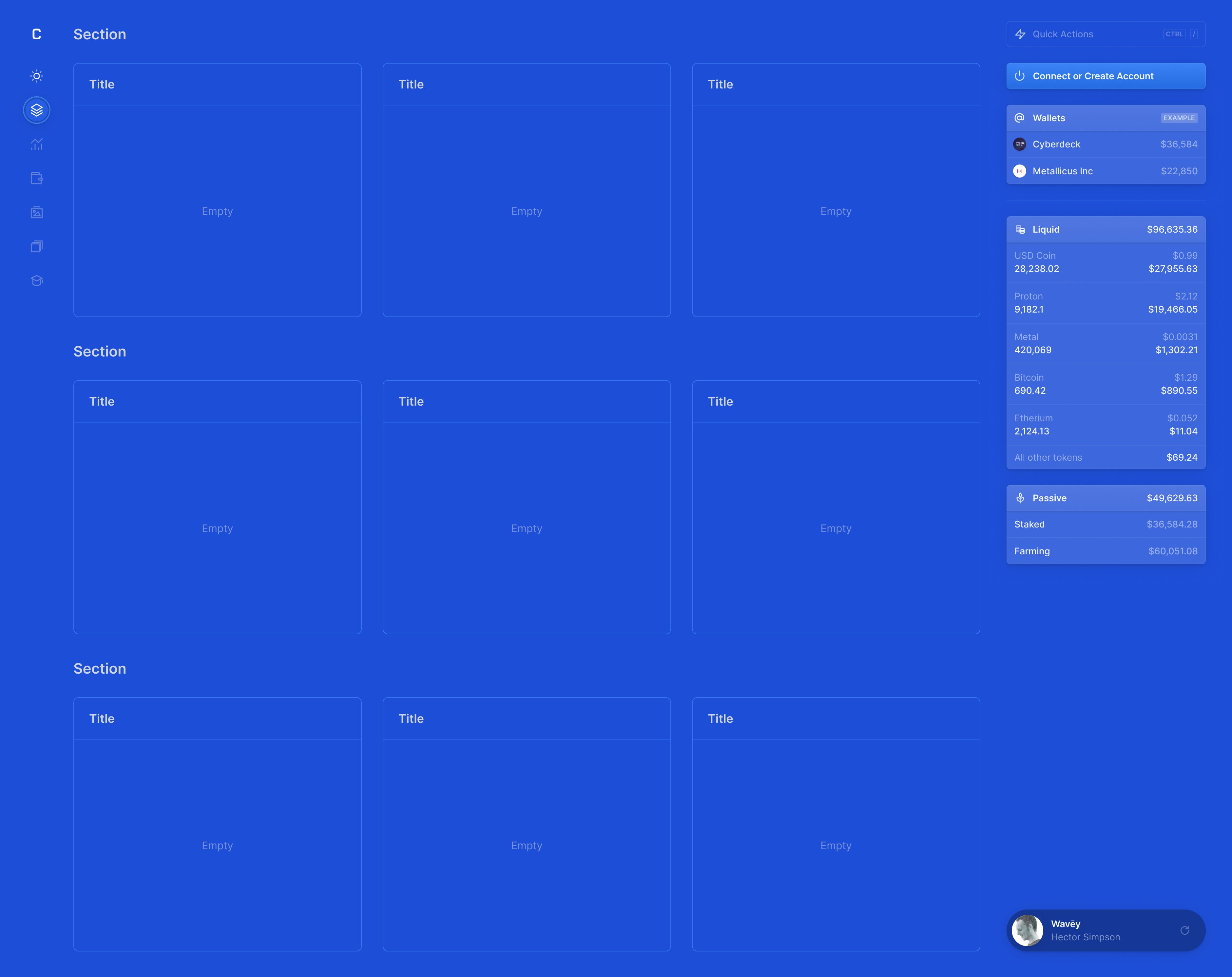Select the Etherium token row

1106,425
